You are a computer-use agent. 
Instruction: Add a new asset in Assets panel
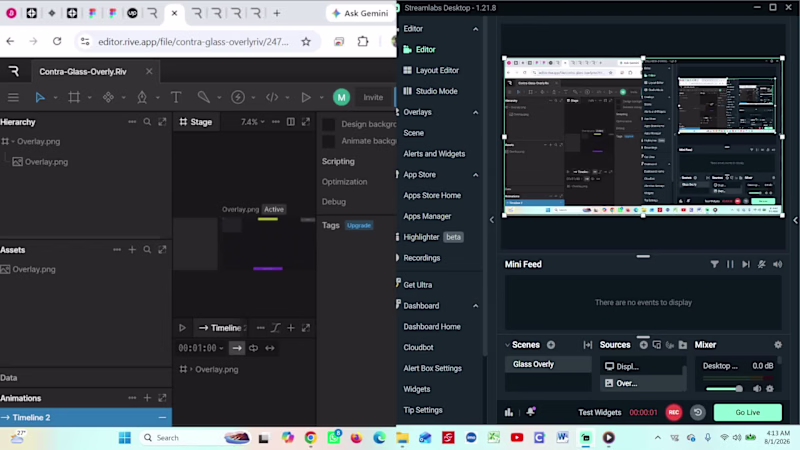[132, 249]
